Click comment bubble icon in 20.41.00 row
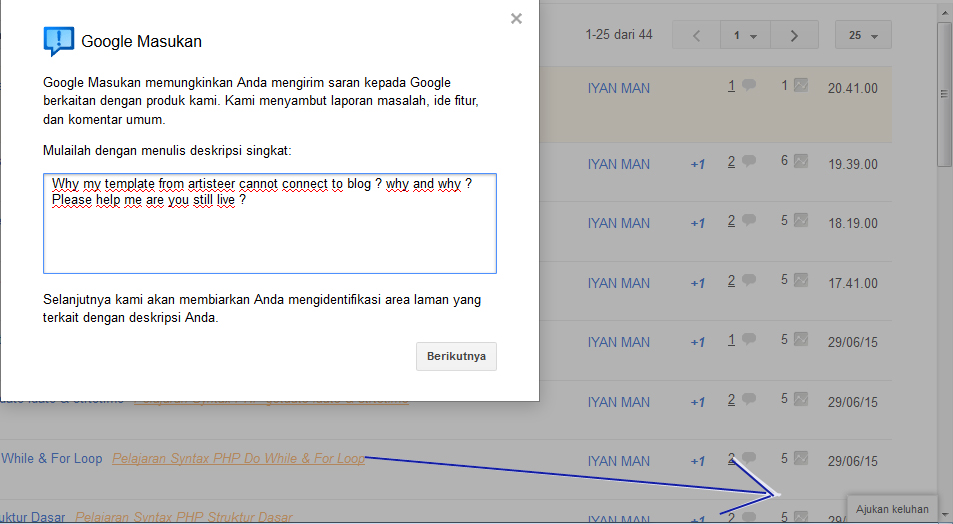Image resolution: width=953 pixels, height=524 pixels. click(749, 85)
